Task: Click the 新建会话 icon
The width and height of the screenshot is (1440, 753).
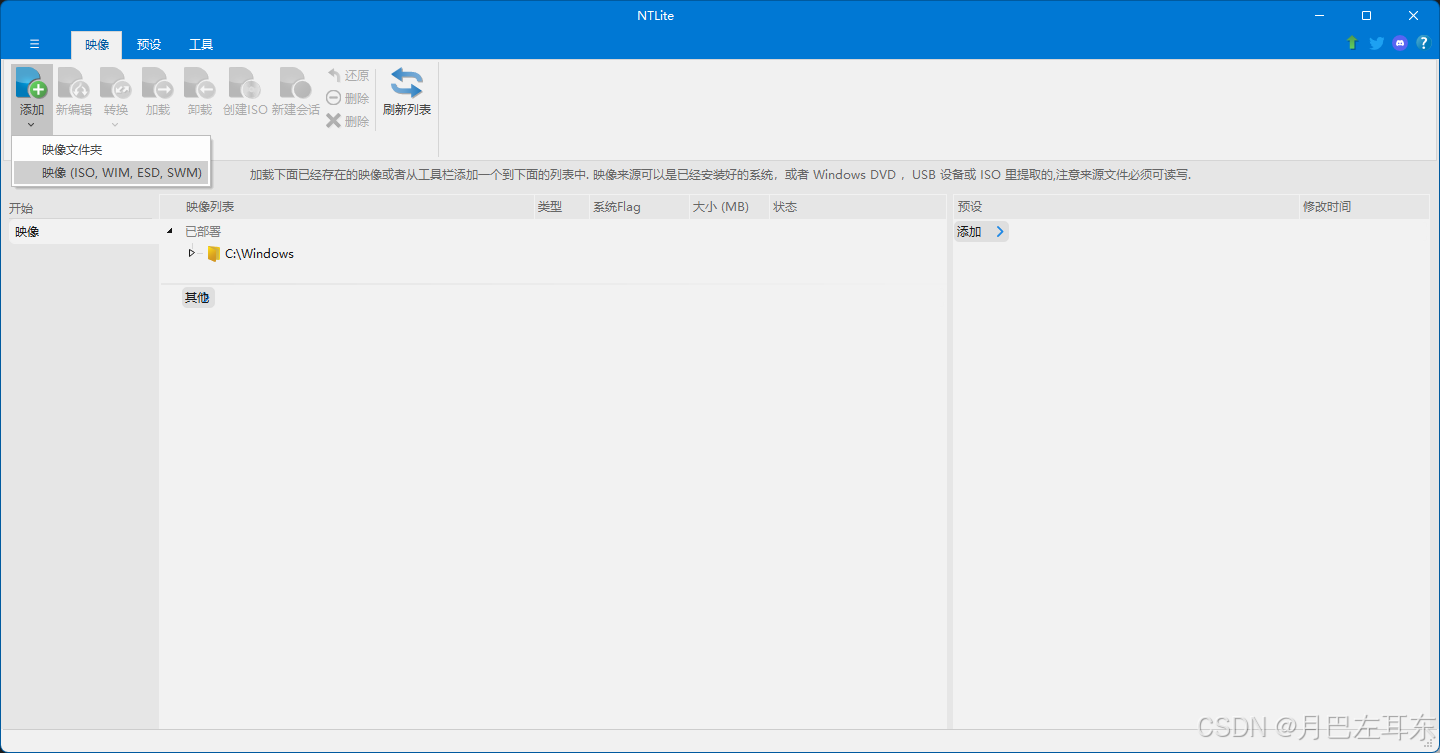Action: point(295,83)
